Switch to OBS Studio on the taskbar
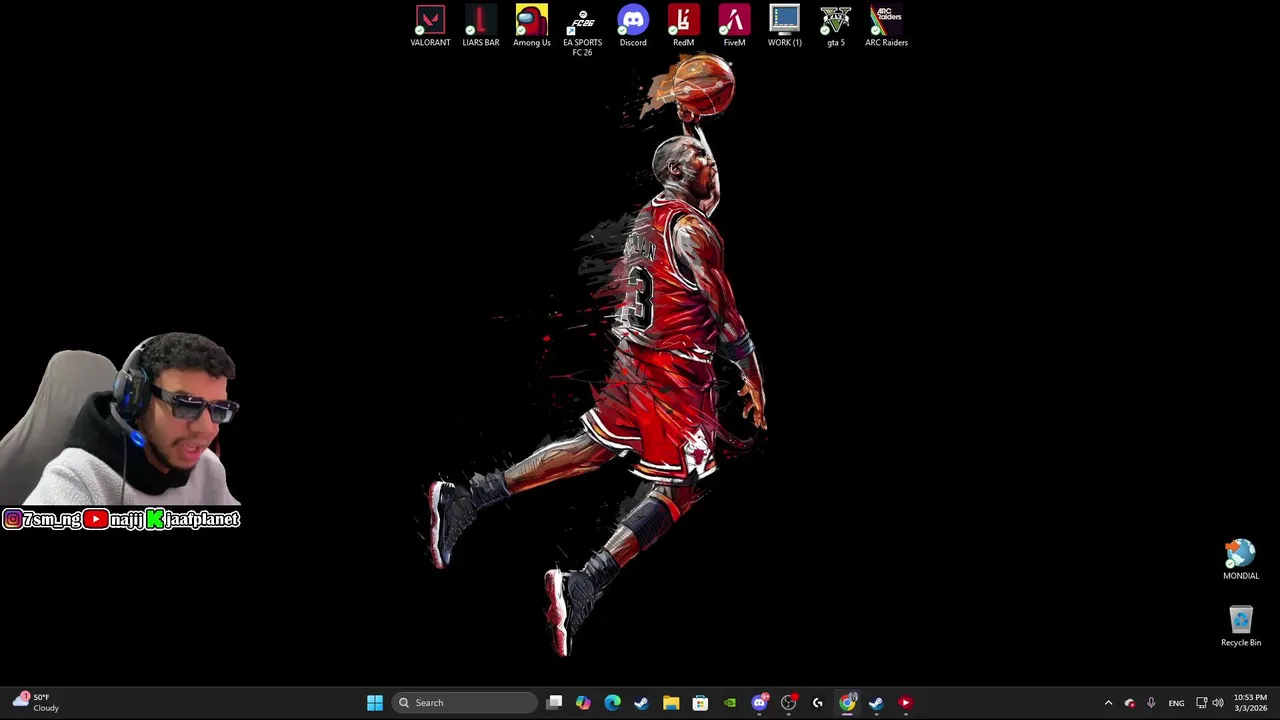Screen dimensions: 1280x720 [789, 703]
